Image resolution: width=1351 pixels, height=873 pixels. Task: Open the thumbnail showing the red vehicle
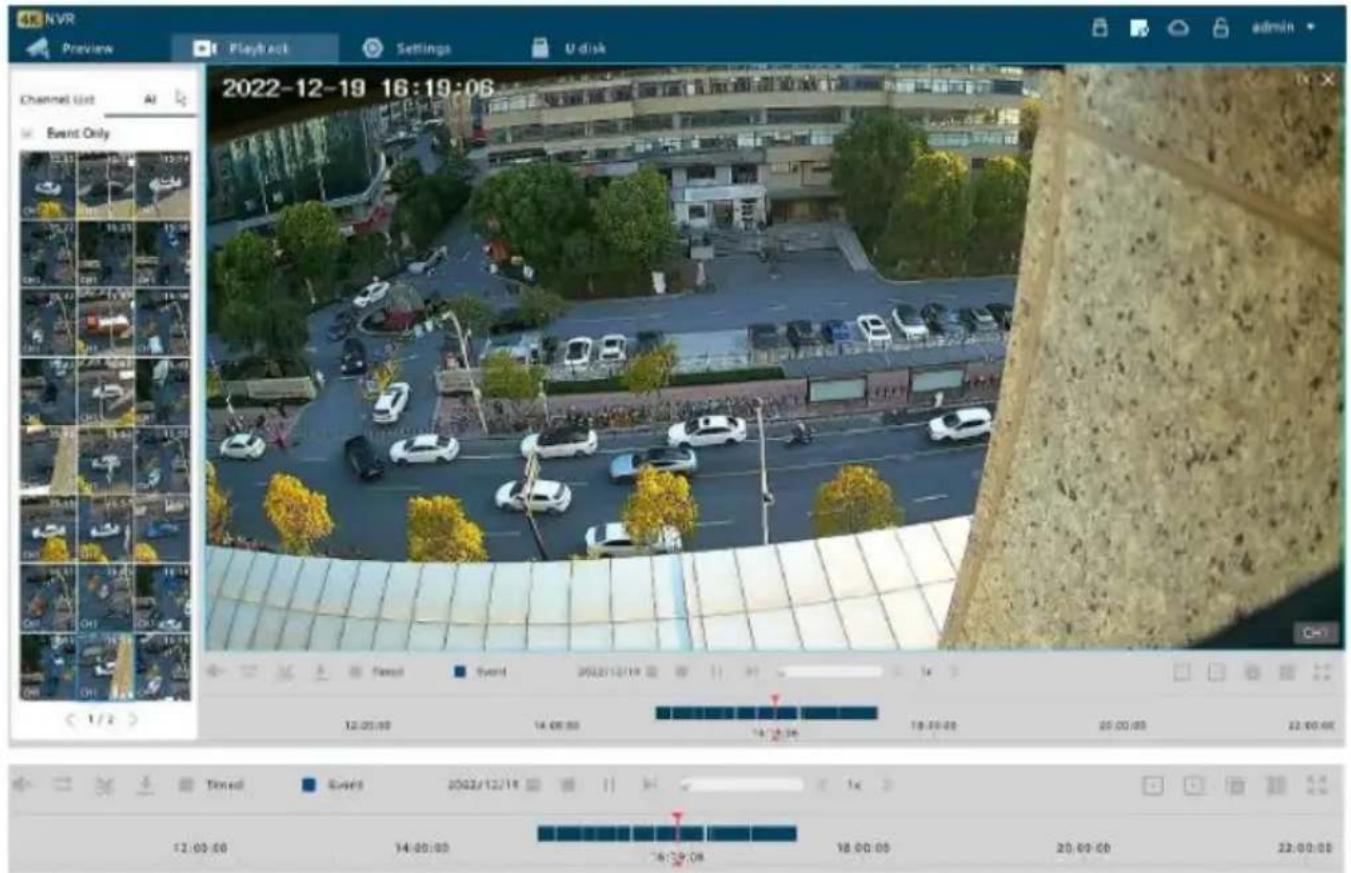coord(105,323)
